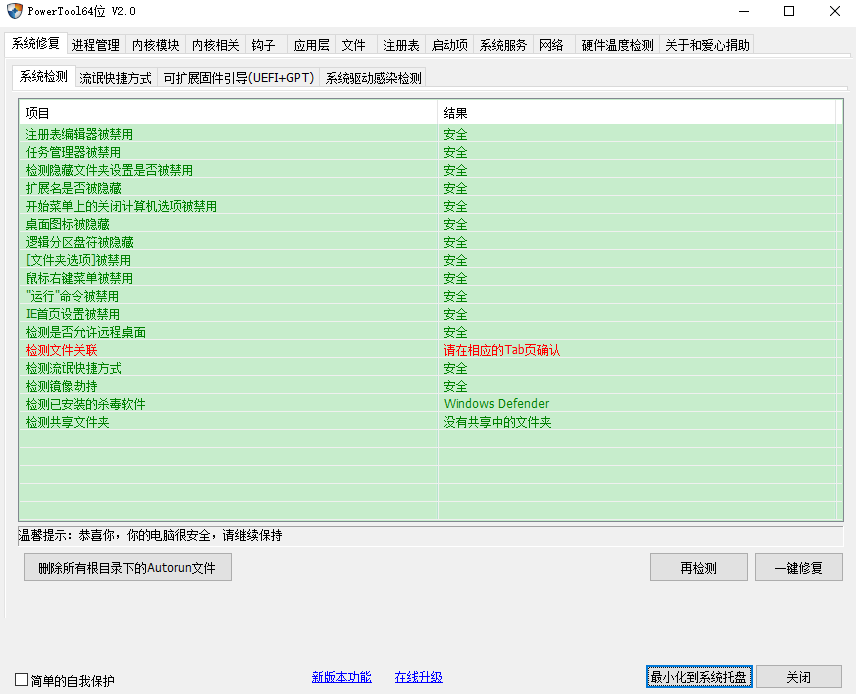Click 最小化到系统托盘 button
The image size is (856, 694).
pyautogui.click(x=699, y=677)
